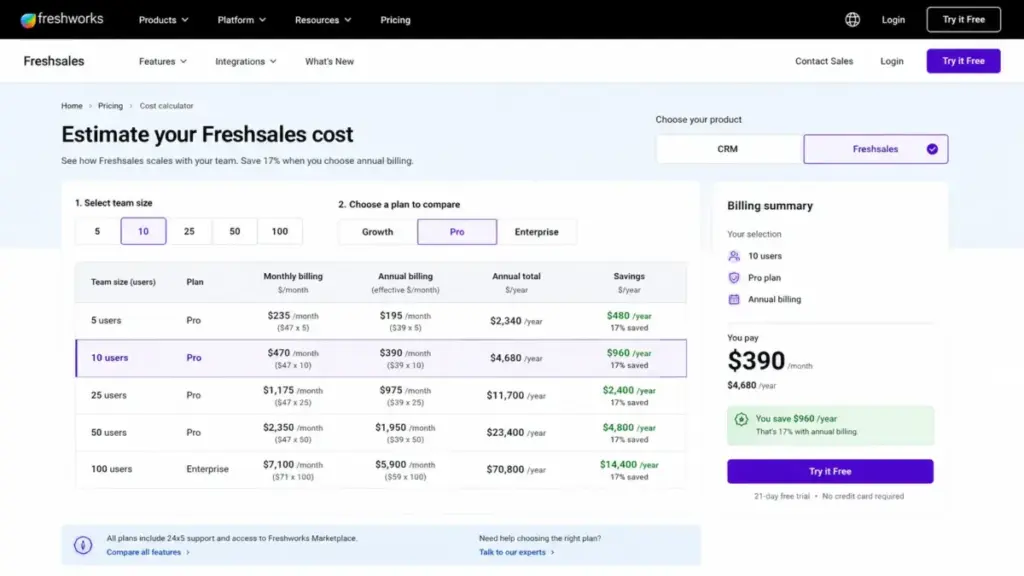
Task: Select team size 5
Action: pyautogui.click(x=97, y=231)
